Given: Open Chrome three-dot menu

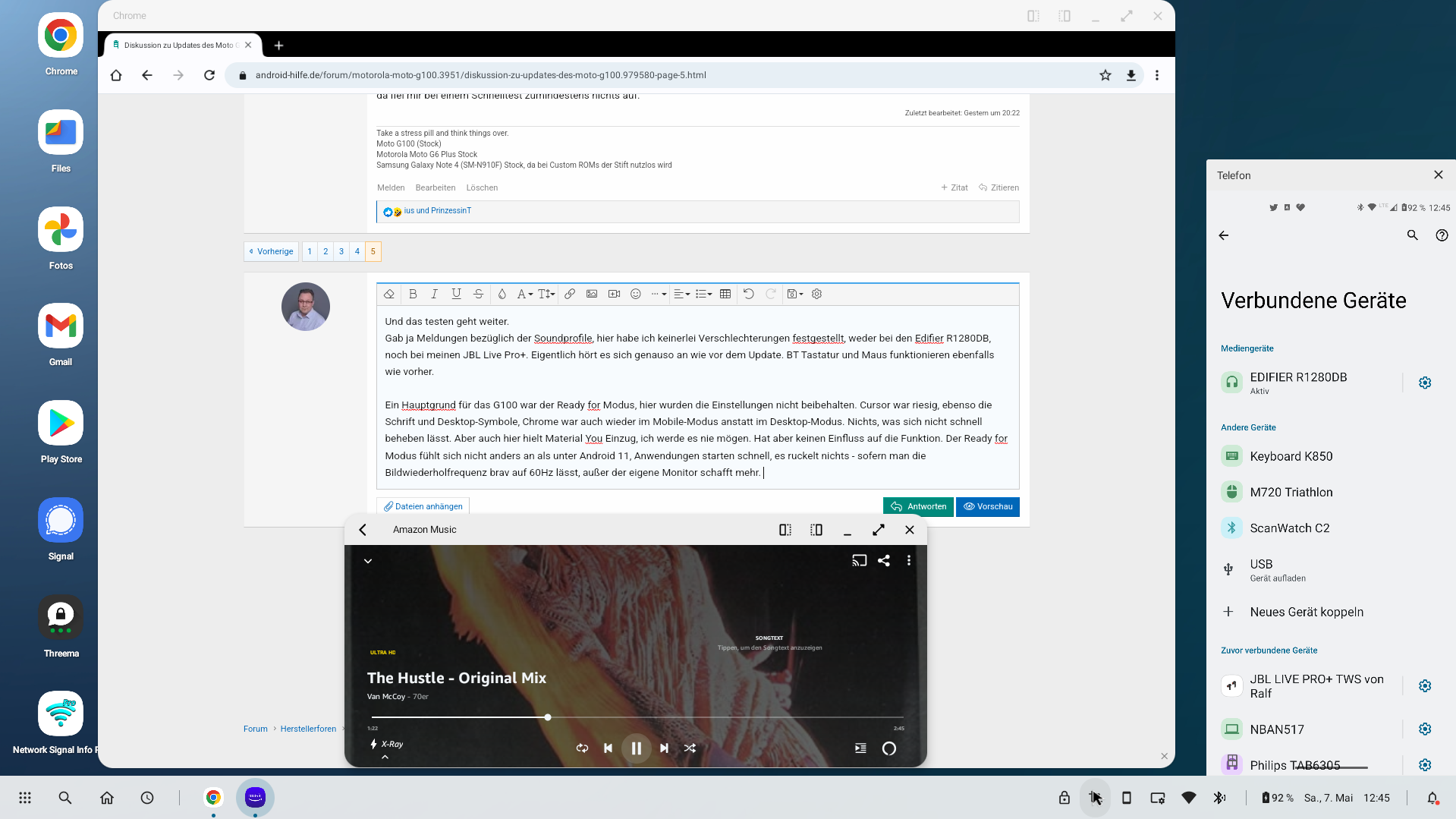Looking at the screenshot, I should point(1157,76).
